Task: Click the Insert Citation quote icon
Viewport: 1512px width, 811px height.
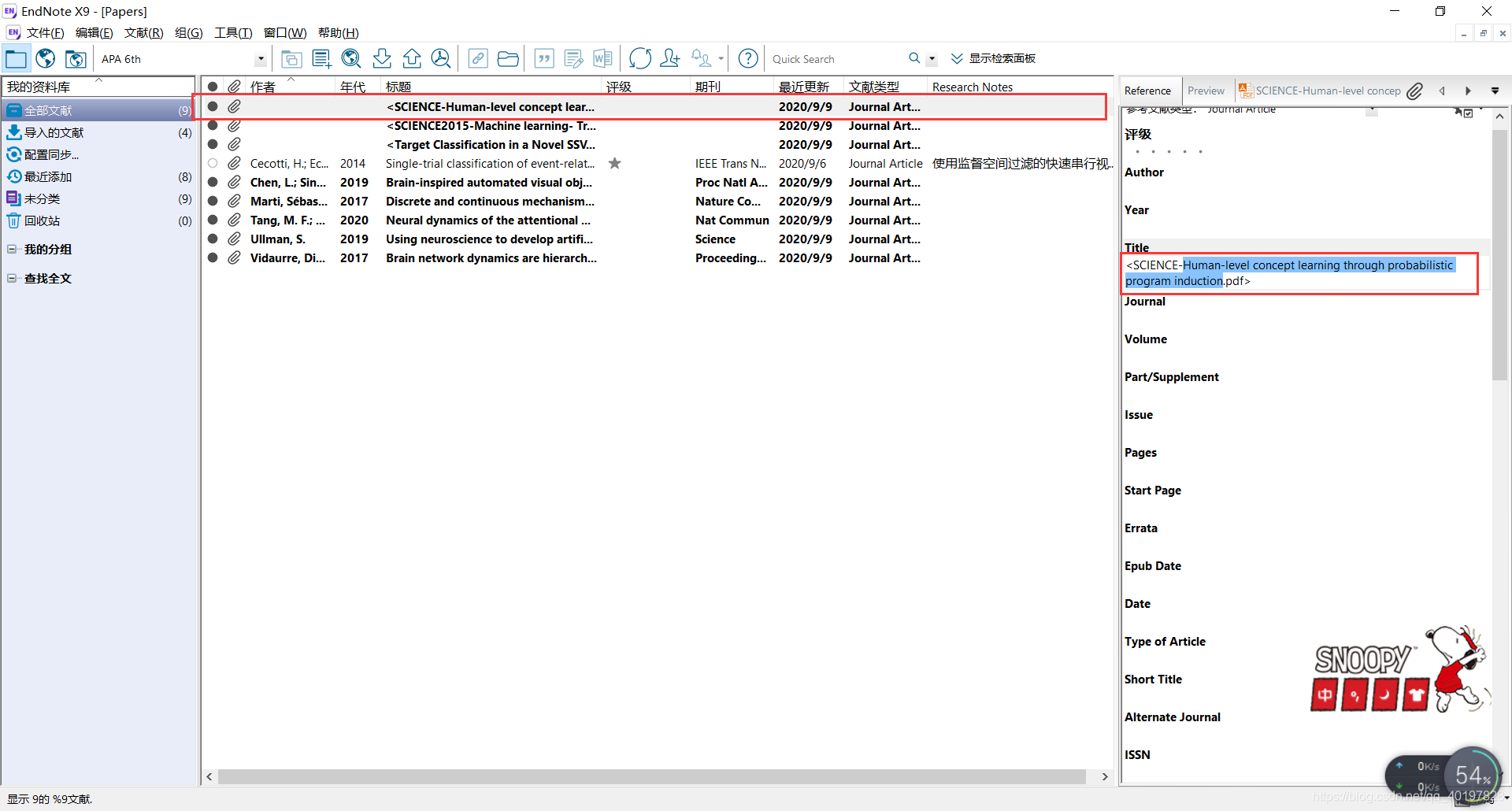Action: [x=544, y=58]
